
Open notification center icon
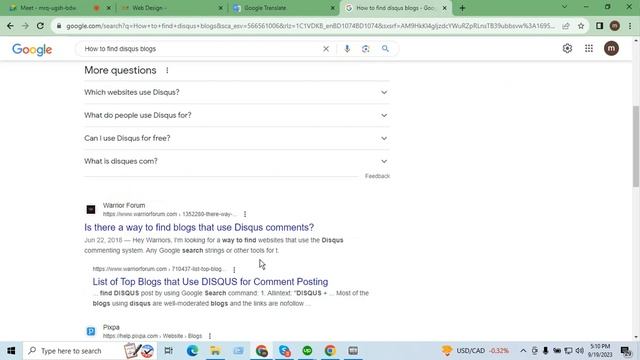point(626,351)
